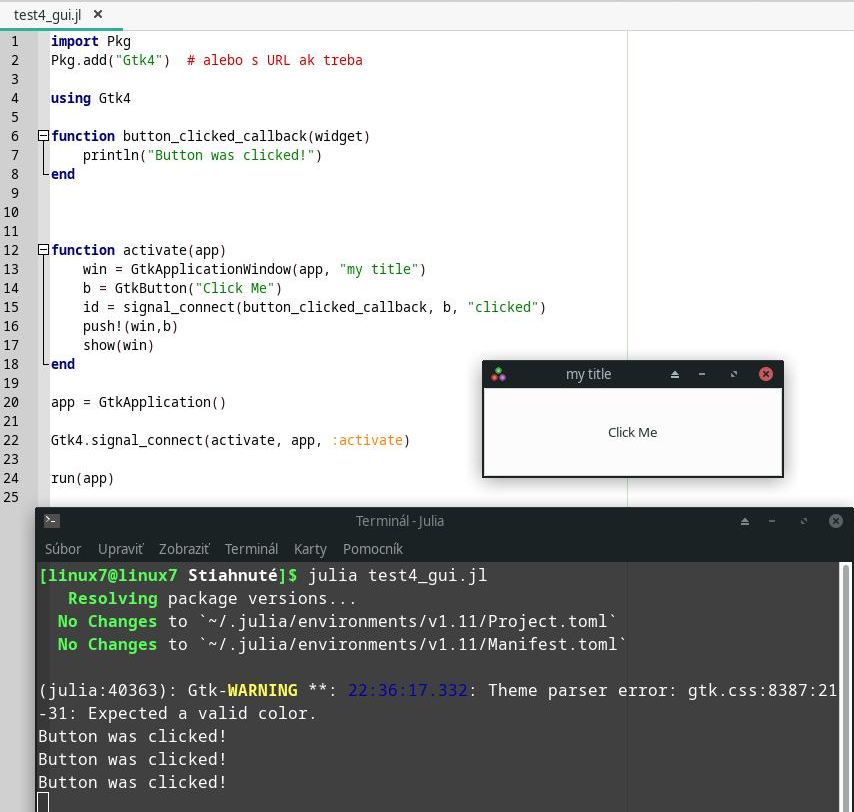This screenshot has width=854, height=812.
Task: Minimize the my title window
Action: pyautogui.click(x=702, y=374)
